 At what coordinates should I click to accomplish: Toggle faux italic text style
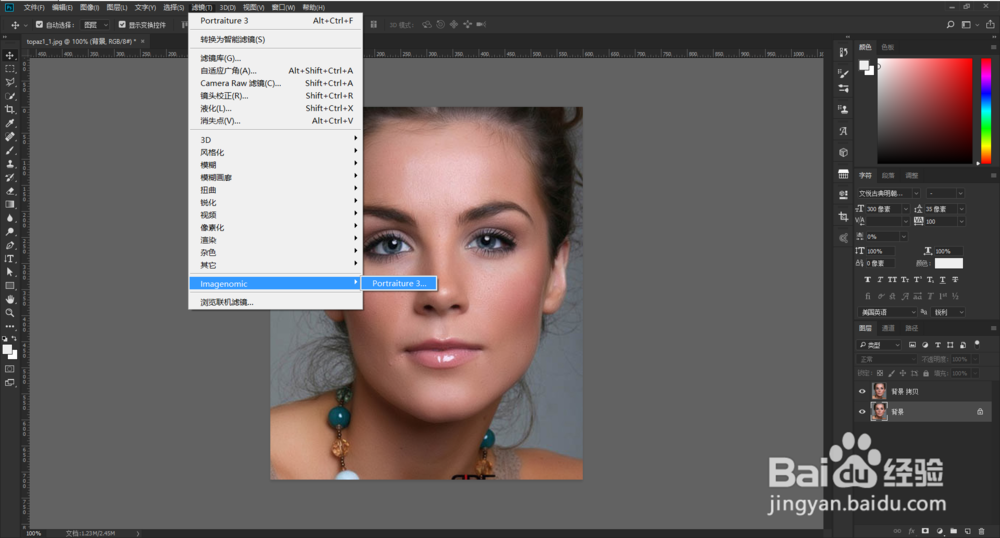880,280
